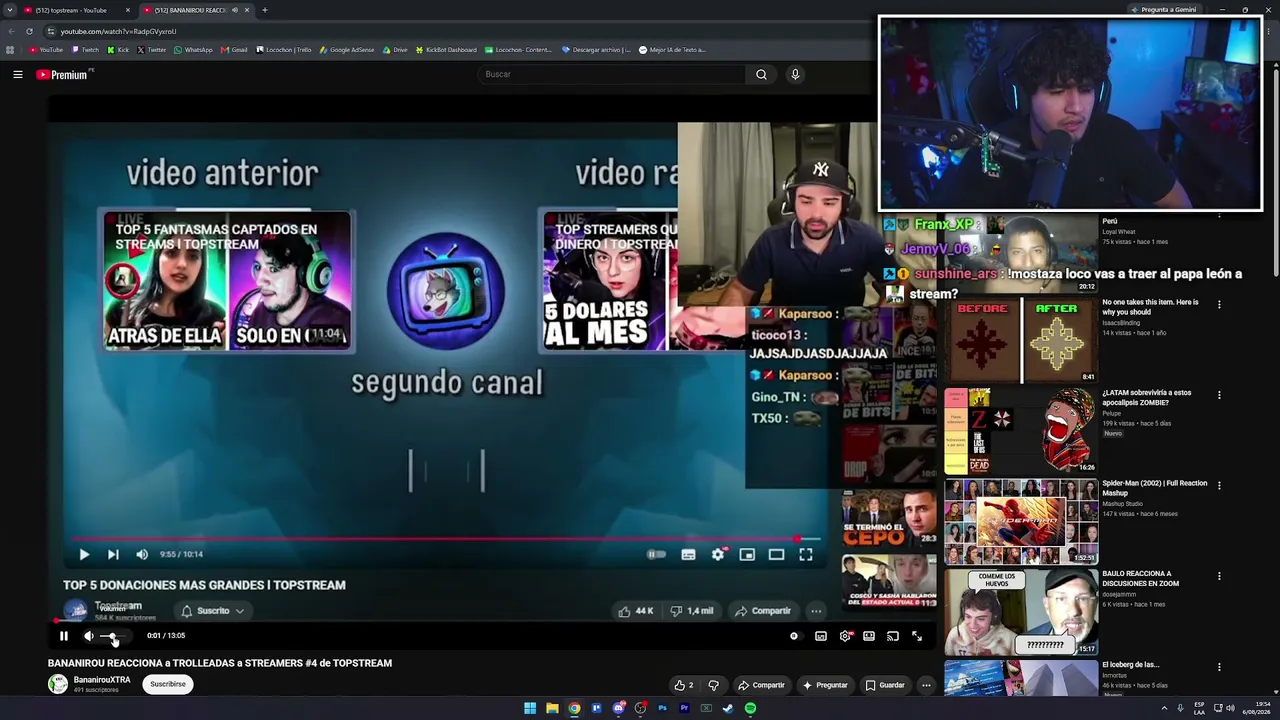The height and width of the screenshot is (720, 1280).
Task: Toggle subtitles in embedded TOPSTREAM player
Action: pos(688,555)
